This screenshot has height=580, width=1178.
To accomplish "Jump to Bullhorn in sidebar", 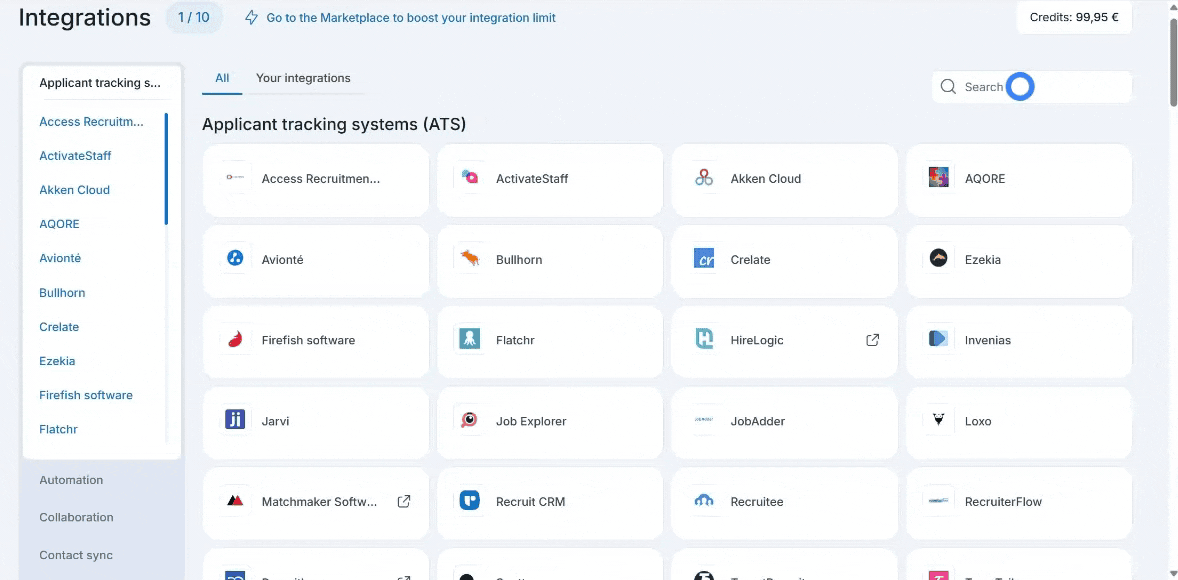I will (62, 293).
